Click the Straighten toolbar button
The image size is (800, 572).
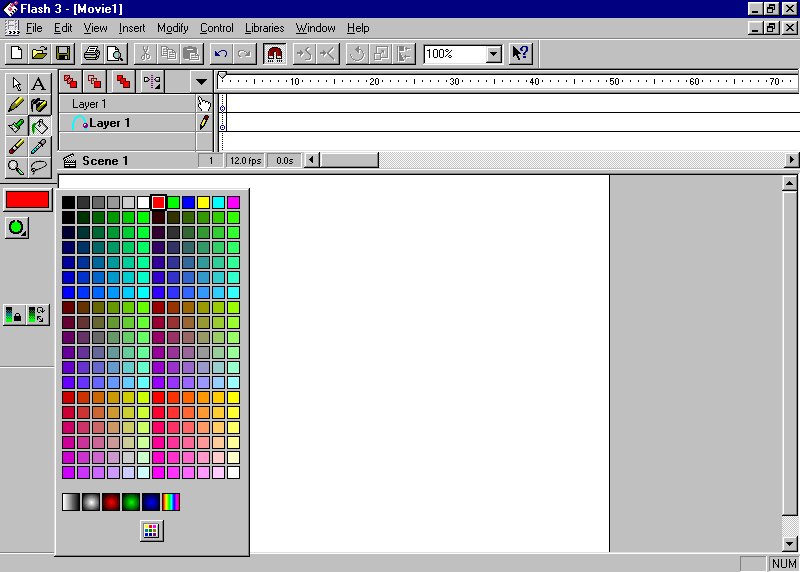328,54
